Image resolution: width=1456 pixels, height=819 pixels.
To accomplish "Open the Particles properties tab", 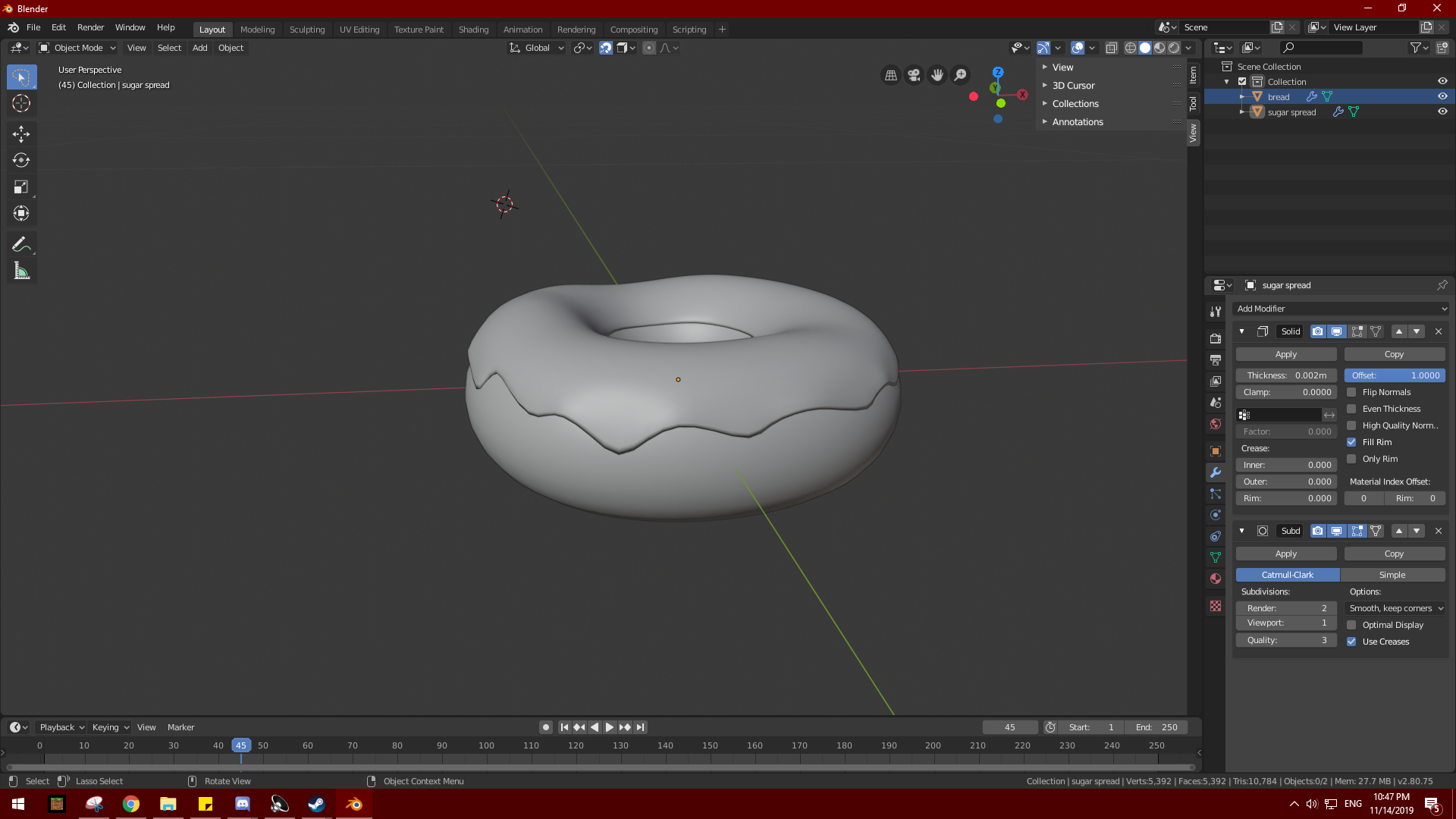I will pos(1216,494).
